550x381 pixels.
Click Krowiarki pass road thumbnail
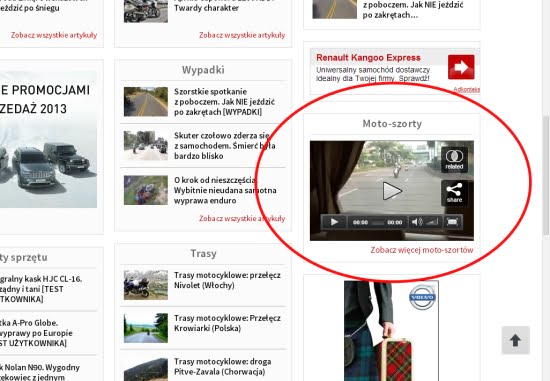[x=146, y=328]
